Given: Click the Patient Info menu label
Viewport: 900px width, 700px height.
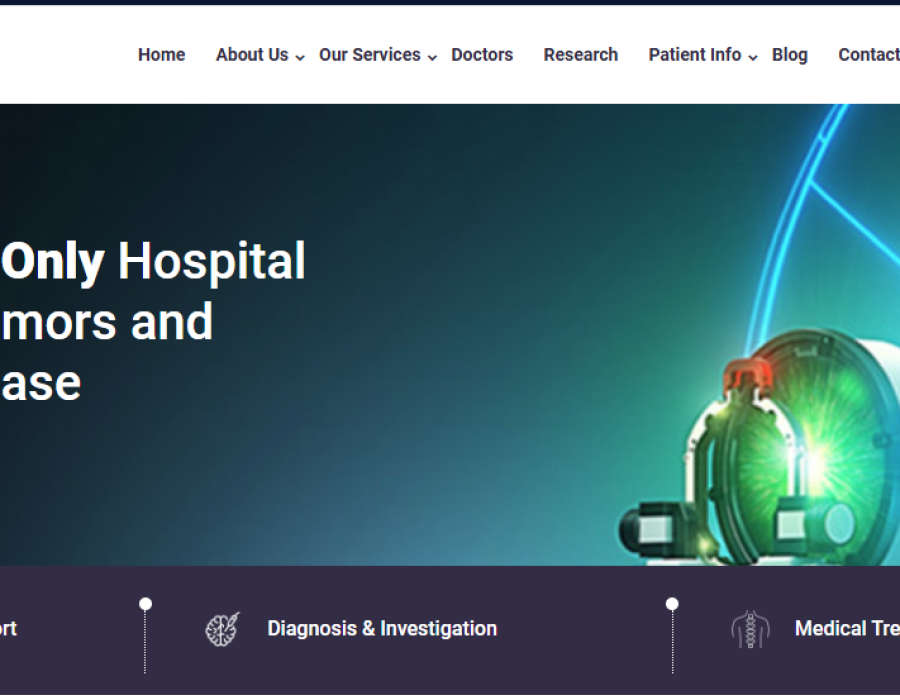Looking at the screenshot, I should point(694,55).
